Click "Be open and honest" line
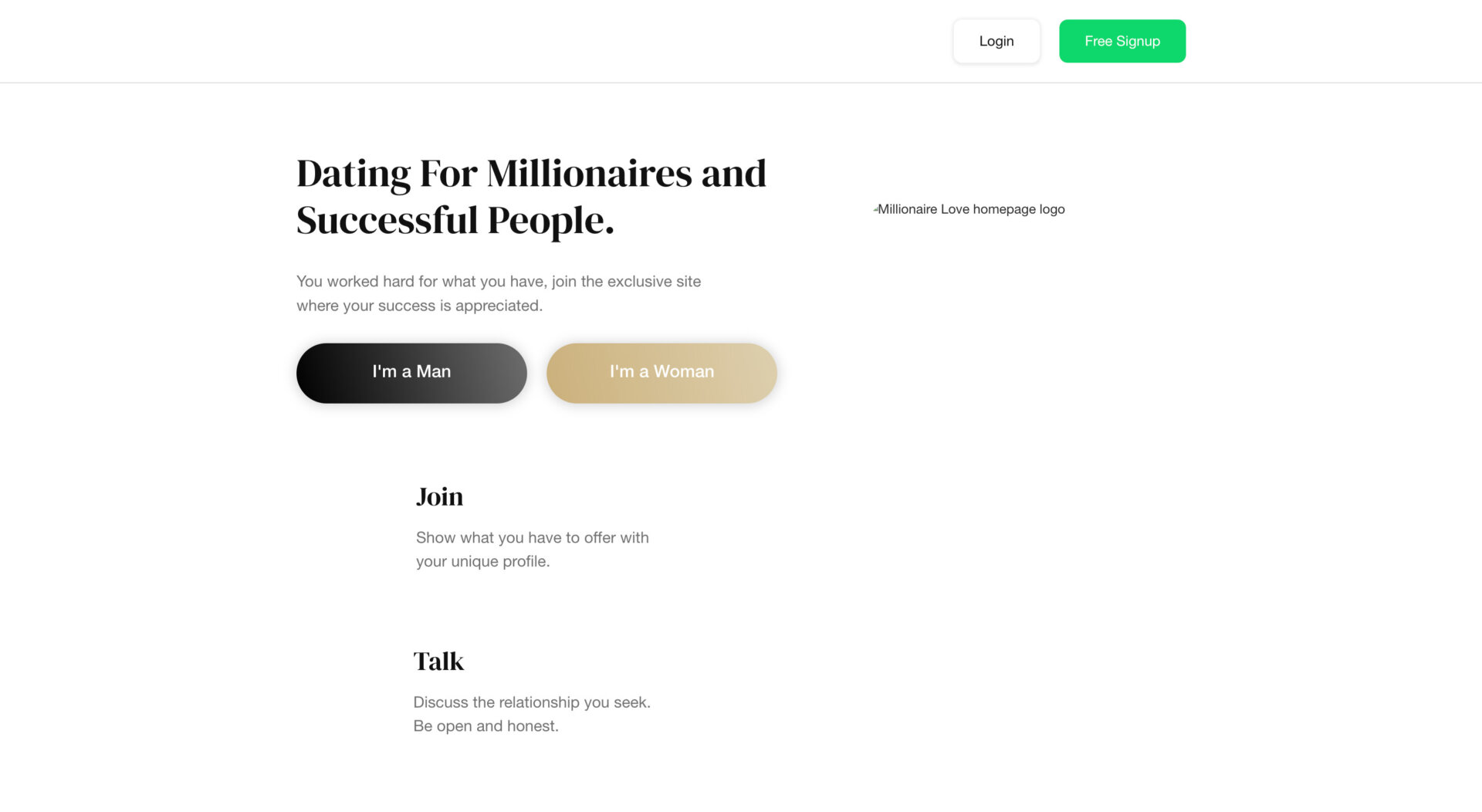The image size is (1482, 812). pyautogui.click(x=486, y=726)
